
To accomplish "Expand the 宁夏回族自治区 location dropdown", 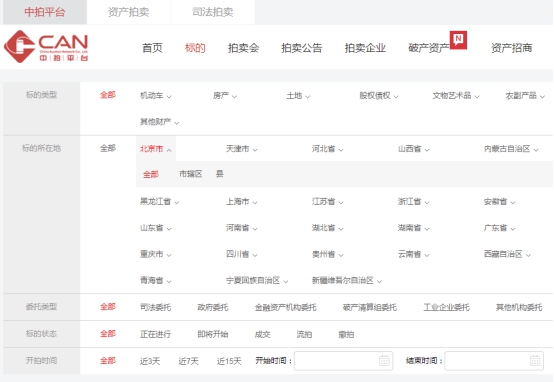I will [x=257, y=281].
